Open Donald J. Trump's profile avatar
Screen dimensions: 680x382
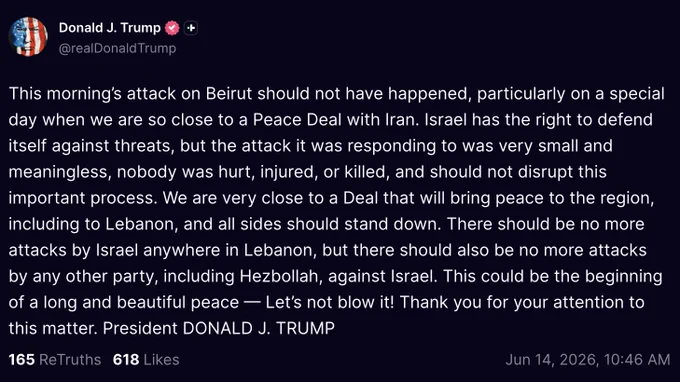[x=28, y=37]
